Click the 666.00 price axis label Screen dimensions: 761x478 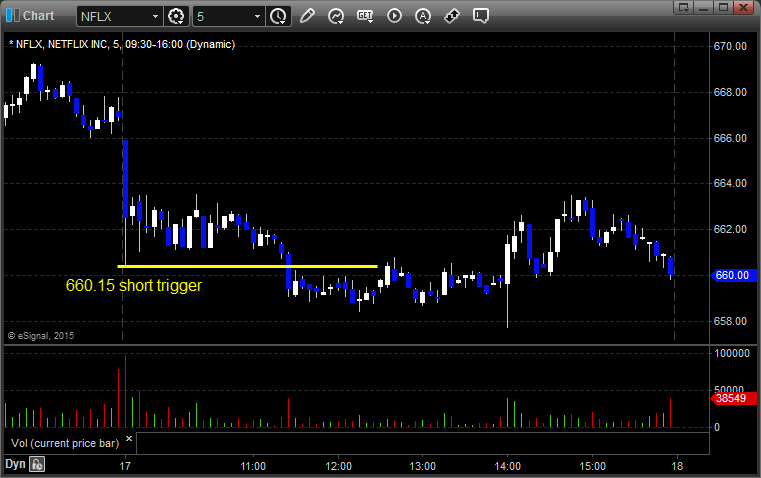click(x=730, y=138)
